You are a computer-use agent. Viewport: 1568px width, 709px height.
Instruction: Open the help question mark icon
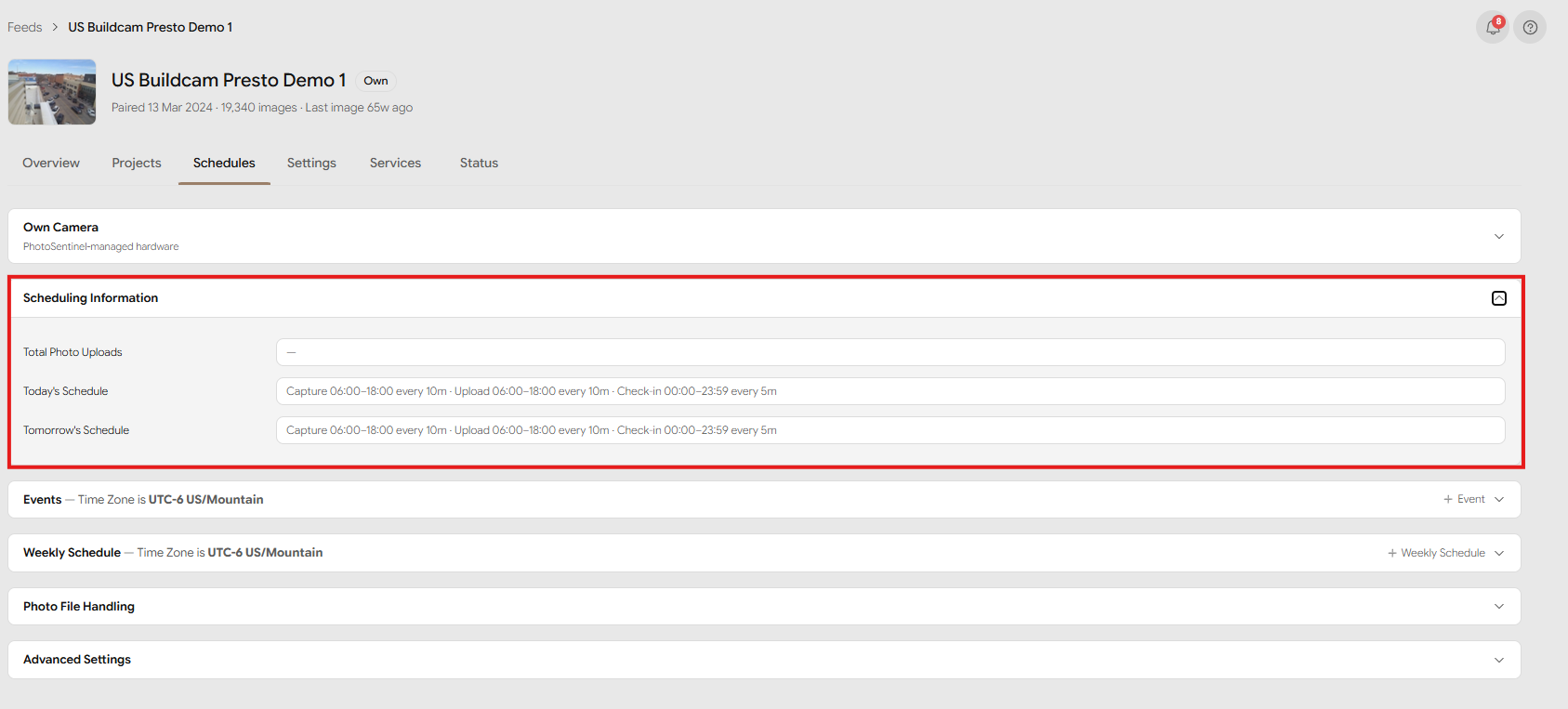[x=1530, y=27]
